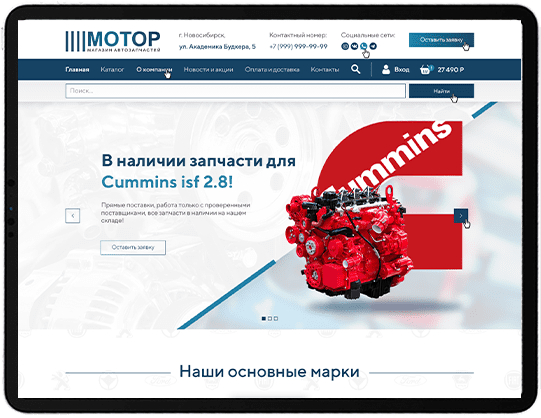Click Оставить заявку button in header
This screenshot has width=541, height=418.
(x=441, y=40)
